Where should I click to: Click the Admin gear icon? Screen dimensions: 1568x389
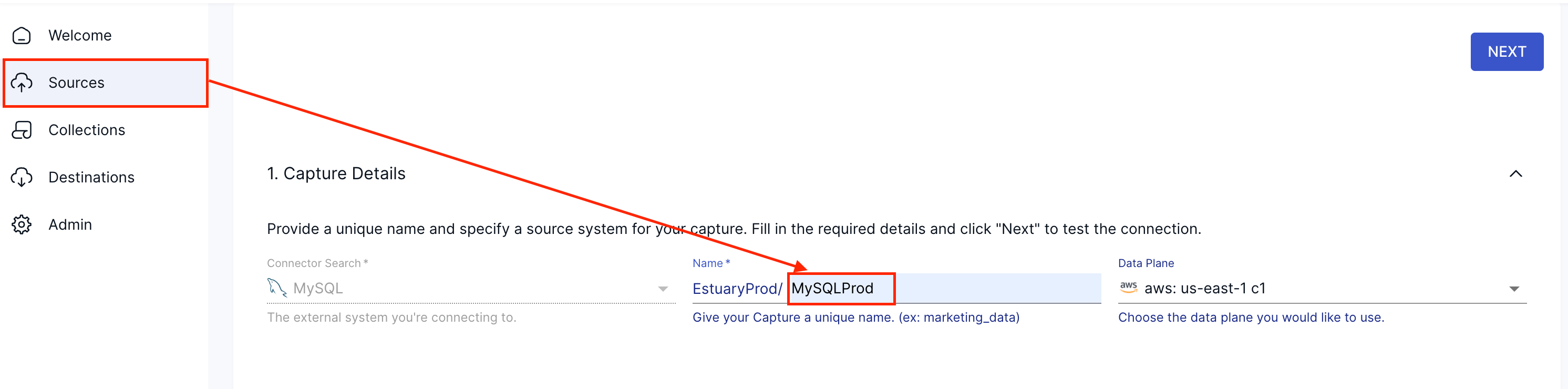pos(22,224)
